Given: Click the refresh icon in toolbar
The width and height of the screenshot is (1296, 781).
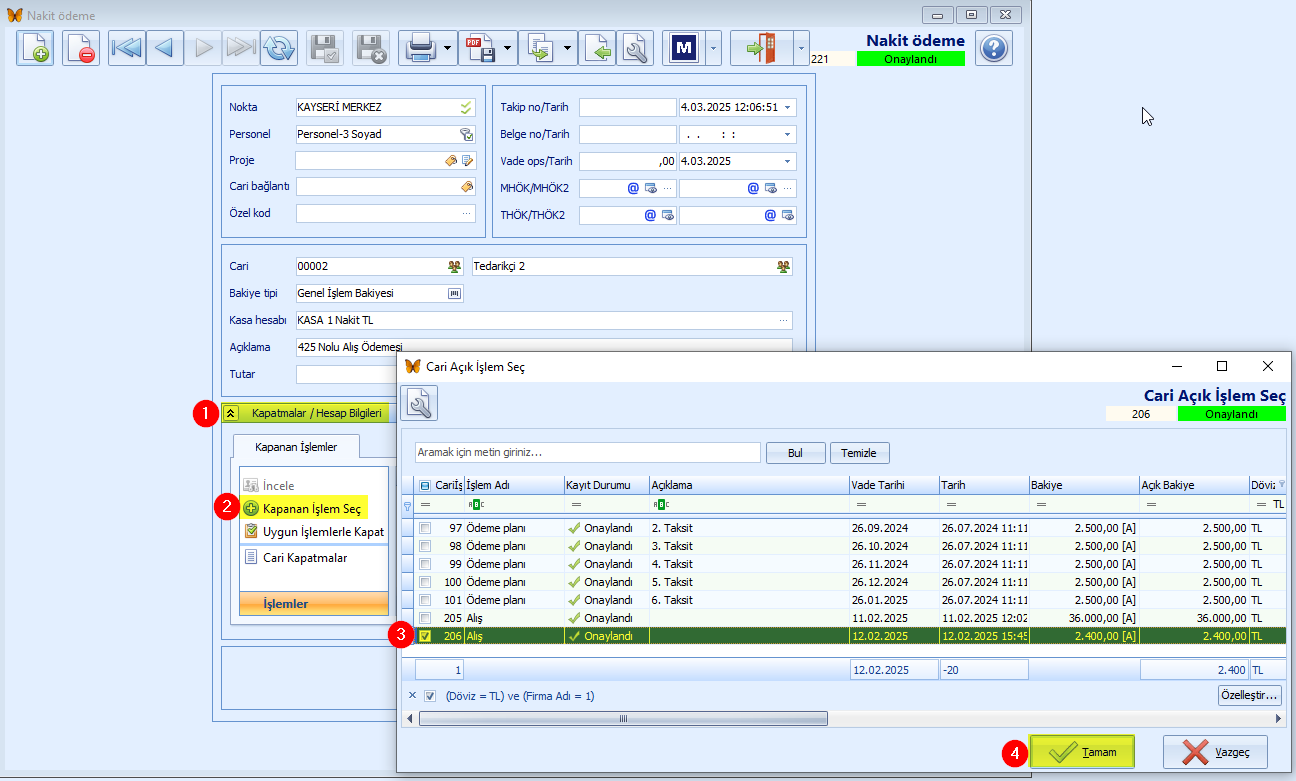Looking at the screenshot, I should 279,48.
